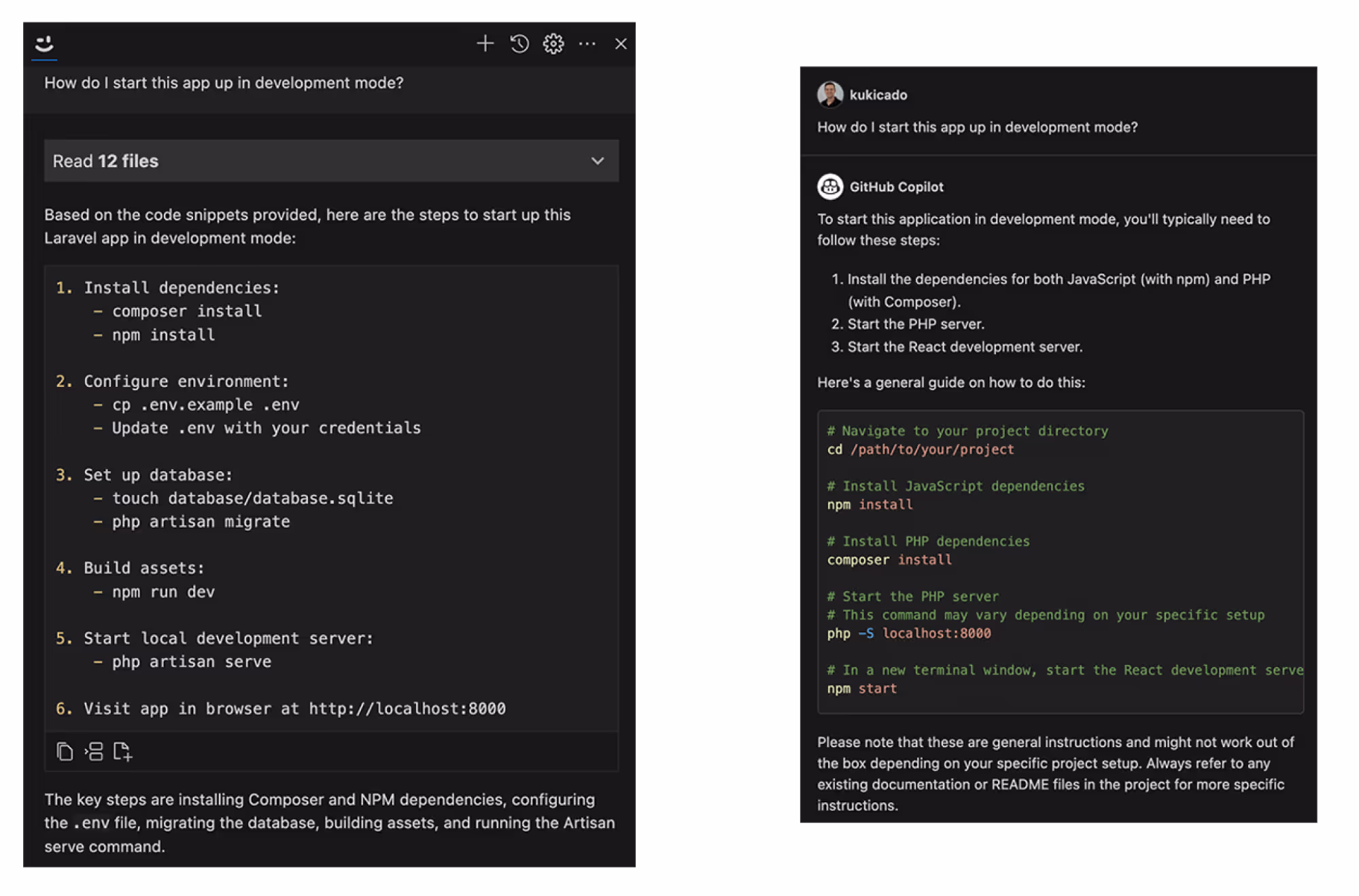Click left panel question about development mode
The image size is (1359, 896).
pos(224,83)
